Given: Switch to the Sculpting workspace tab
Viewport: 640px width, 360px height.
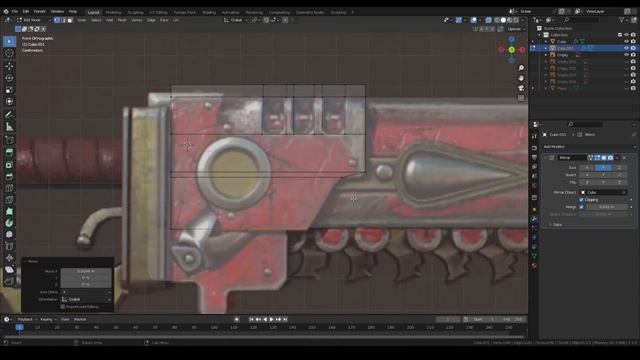Looking at the screenshot, I should [x=135, y=12].
